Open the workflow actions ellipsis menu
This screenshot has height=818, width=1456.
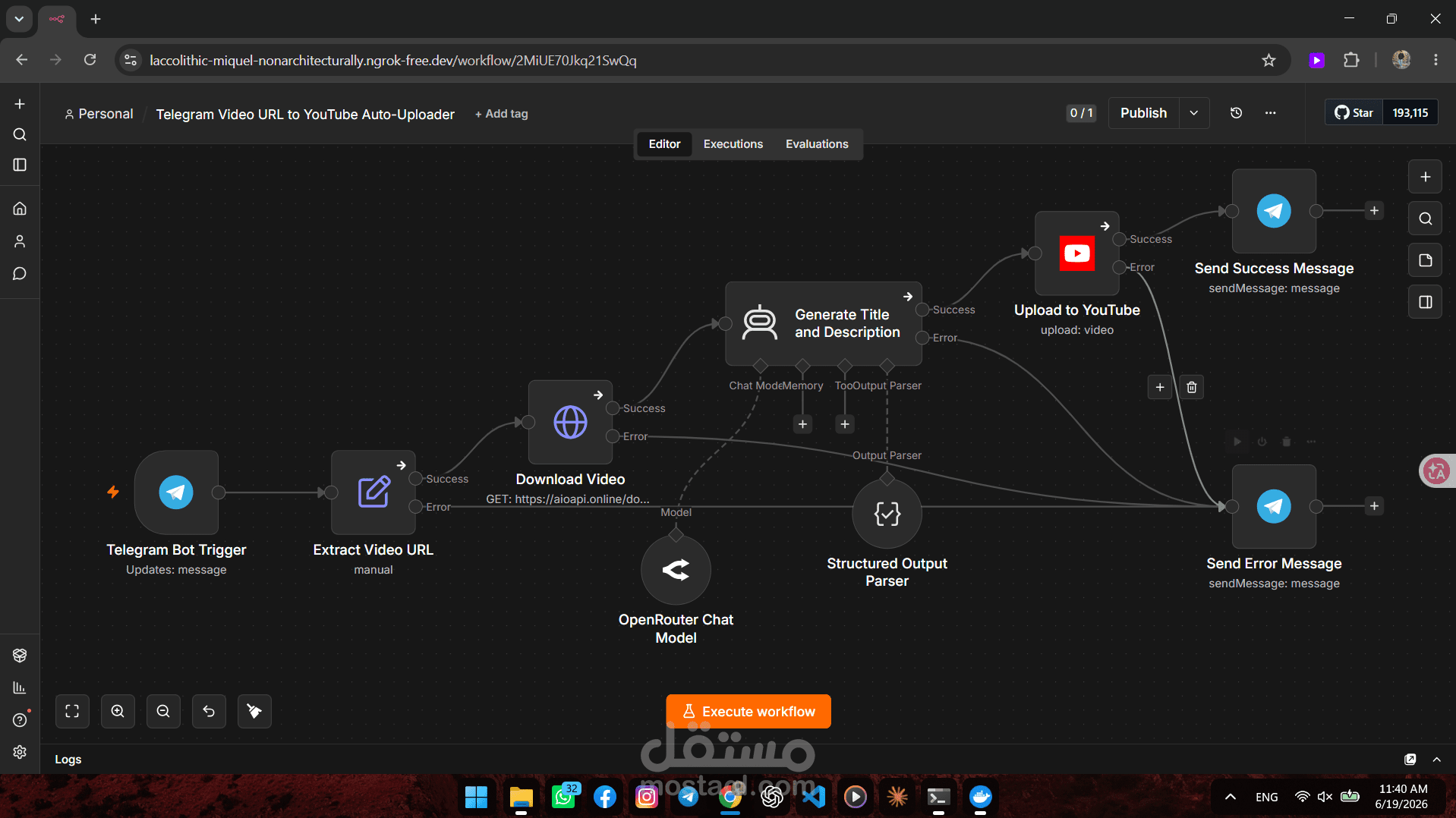1270,113
